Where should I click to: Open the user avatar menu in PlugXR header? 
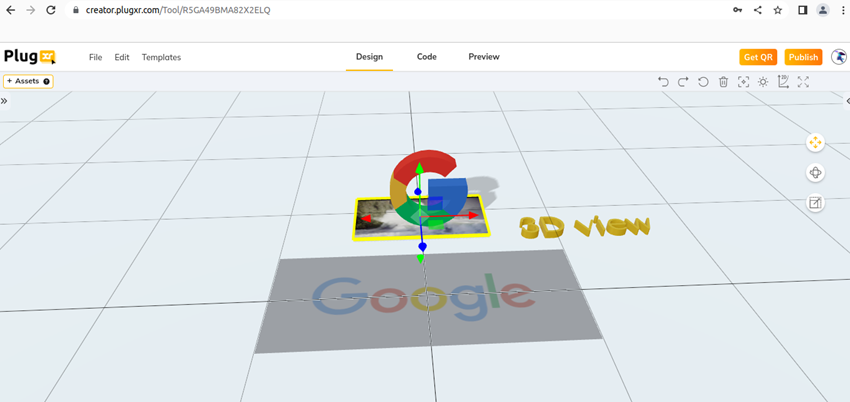839,57
